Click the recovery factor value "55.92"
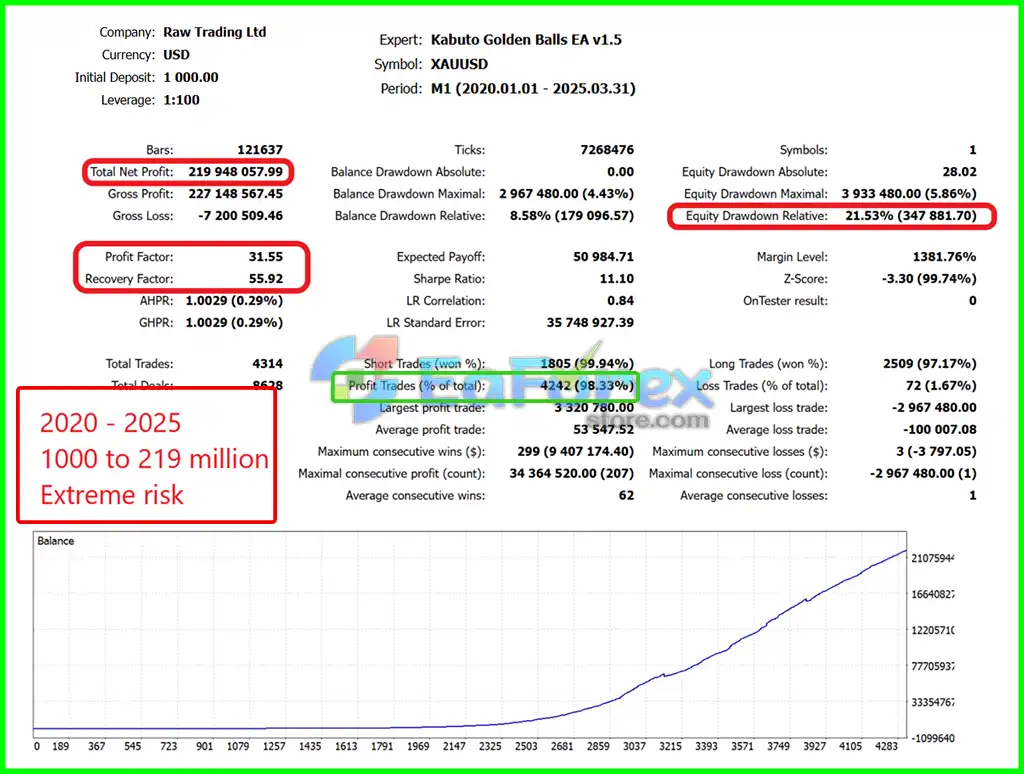Image resolution: width=1024 pixels, height=774 pixels. [x=266, y=279]
